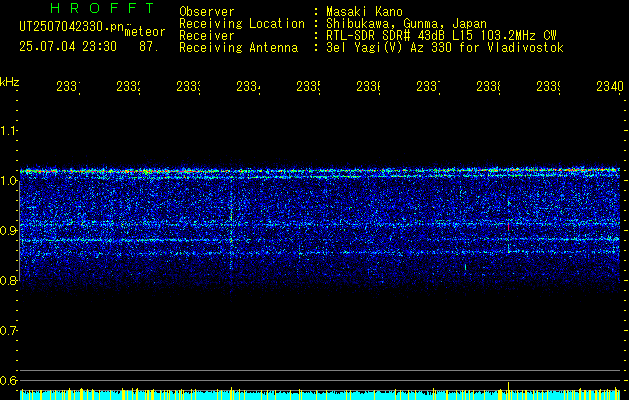The height and width of the screenshot is (400, 629).
Task: Click the 0.7 frequency axis label
Action: coord(8,331)
